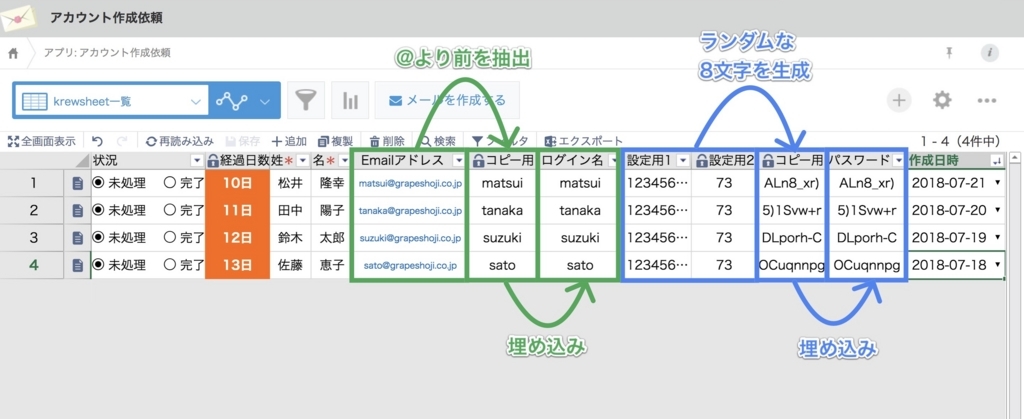Image resolution: width=1024 pixels, height=419 pixels.
Task: Open the tanaka@grapeshoji.co.jp email link
Action: [x=410, y=211]
